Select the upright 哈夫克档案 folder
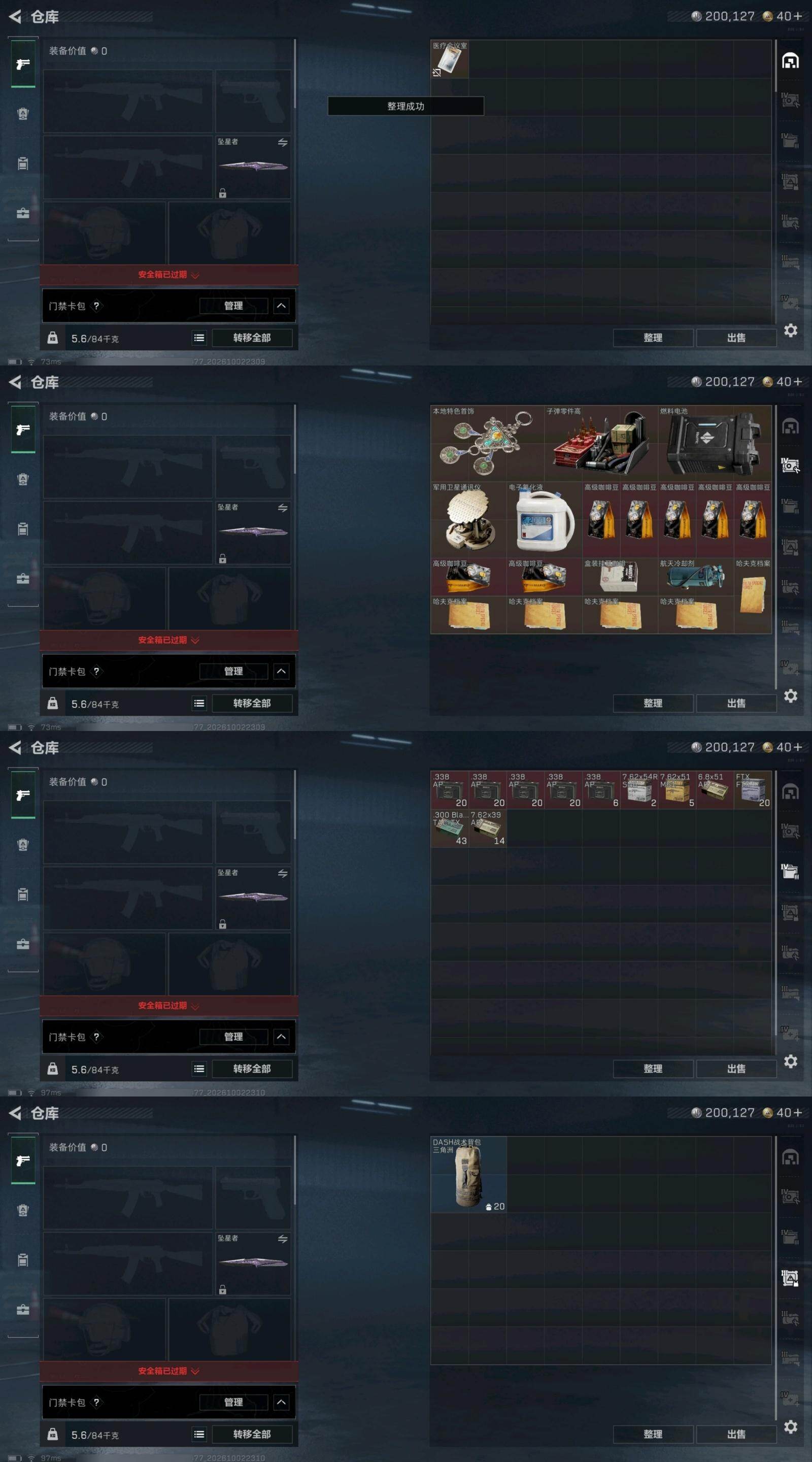 (x=753, y=595)
